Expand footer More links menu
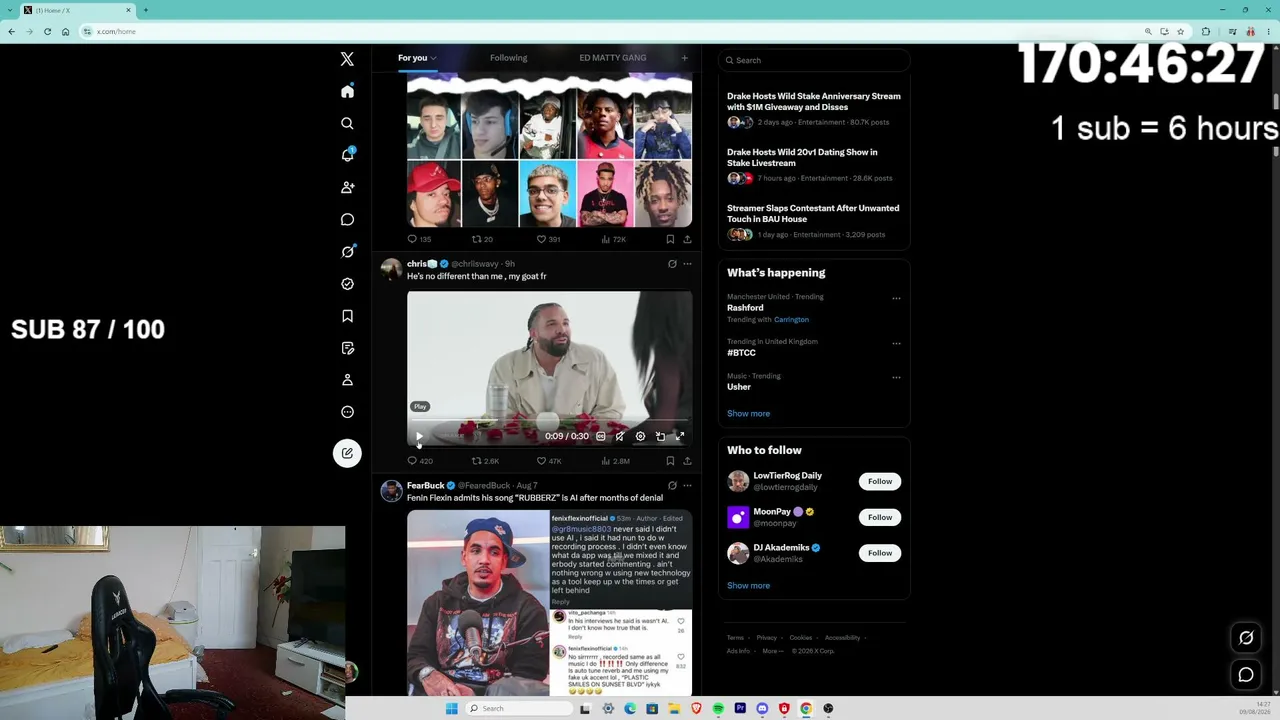 point(772,651)
